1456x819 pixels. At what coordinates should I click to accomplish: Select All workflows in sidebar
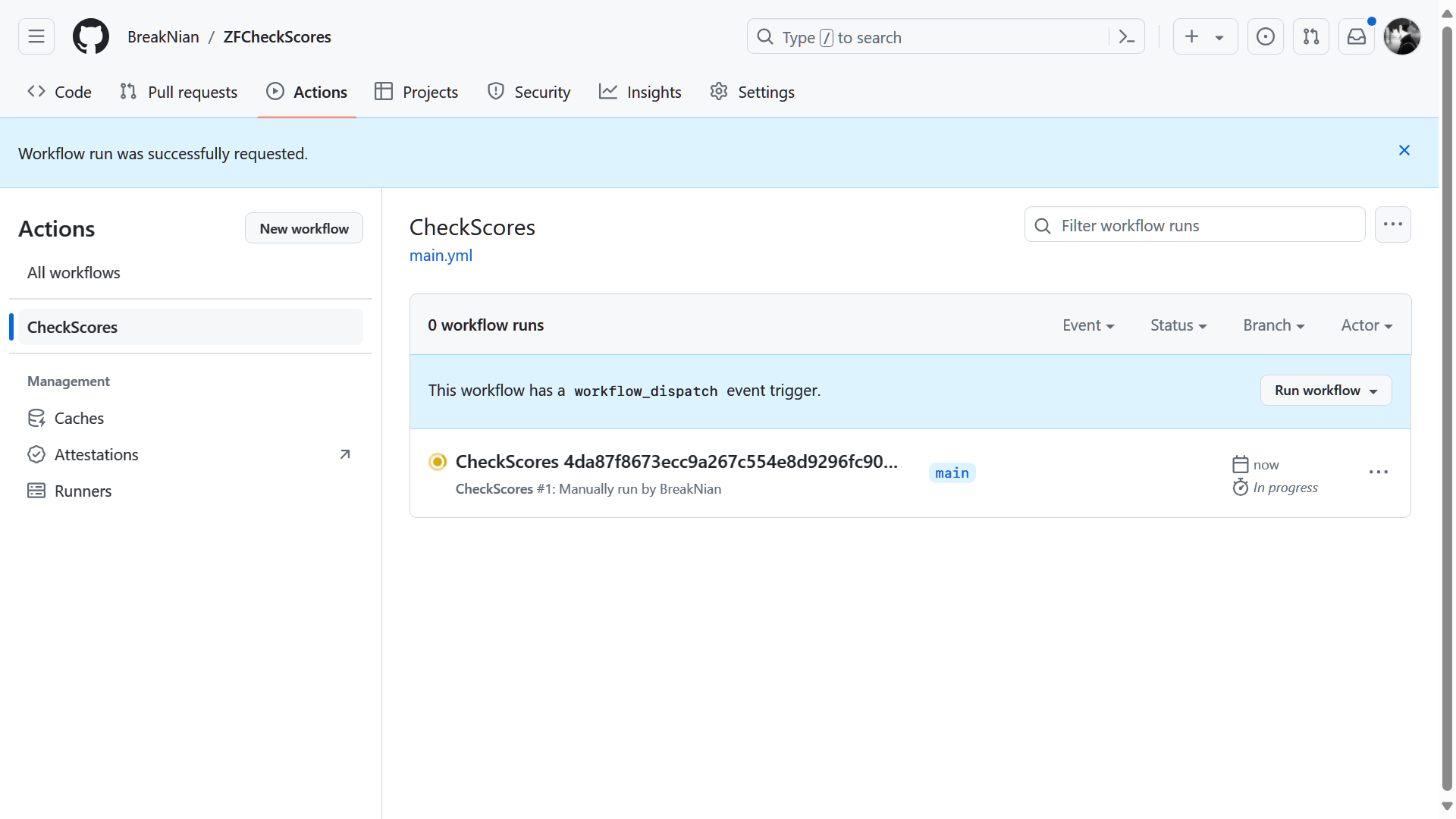[190, 273]
